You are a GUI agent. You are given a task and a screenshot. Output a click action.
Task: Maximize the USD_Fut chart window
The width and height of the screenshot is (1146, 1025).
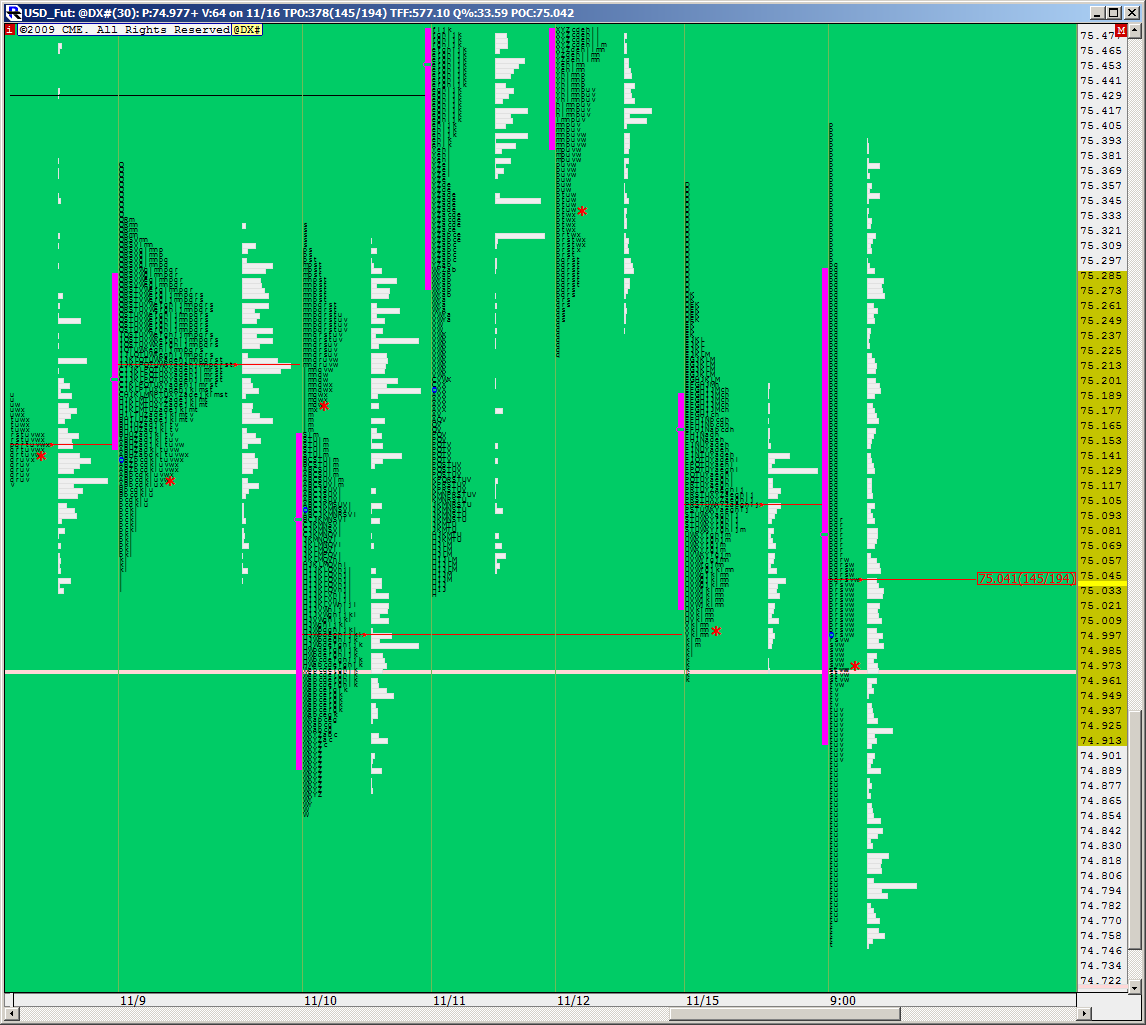tap(1115, 13)
